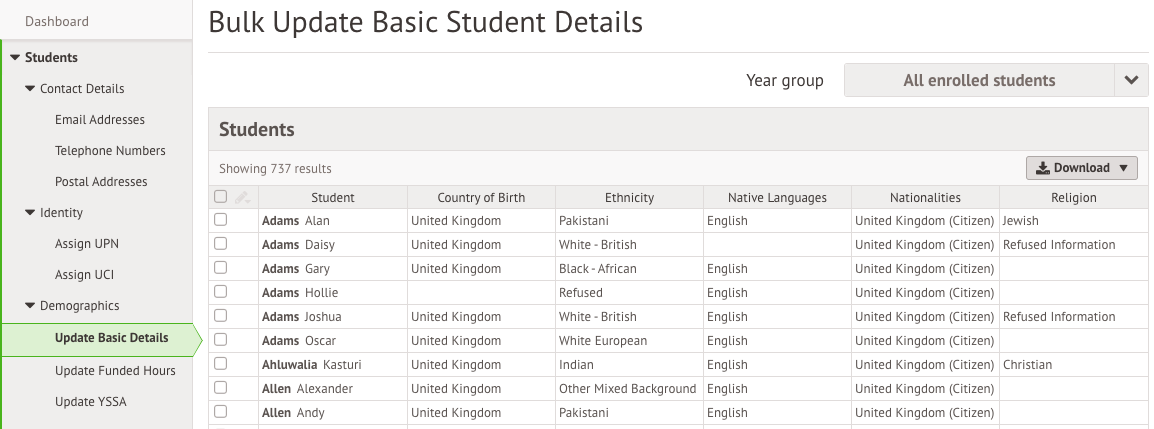Collapse the Students section triangle
1154x429 pixels.
click(x=15, y=57)
